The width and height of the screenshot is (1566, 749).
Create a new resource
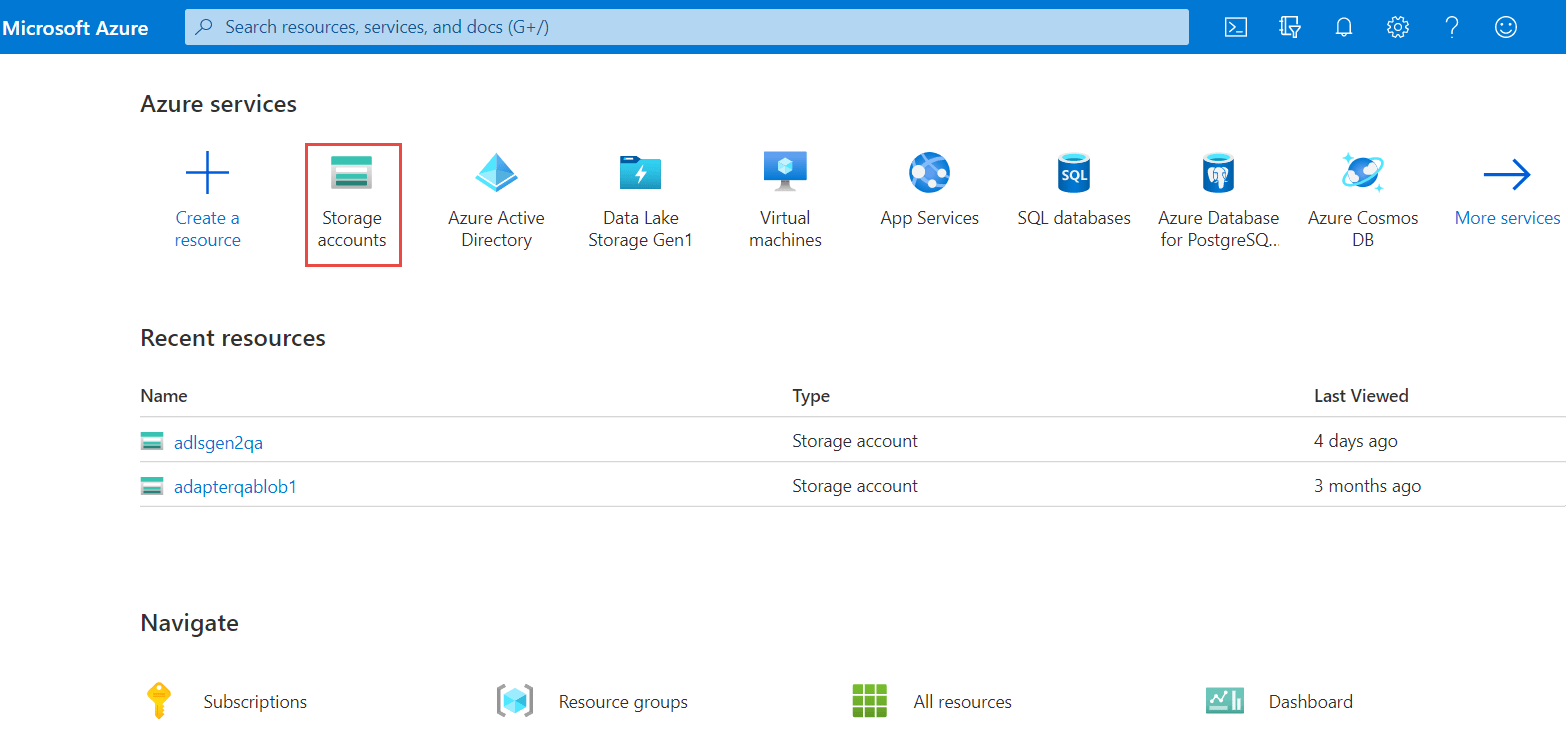pos(207,198)
